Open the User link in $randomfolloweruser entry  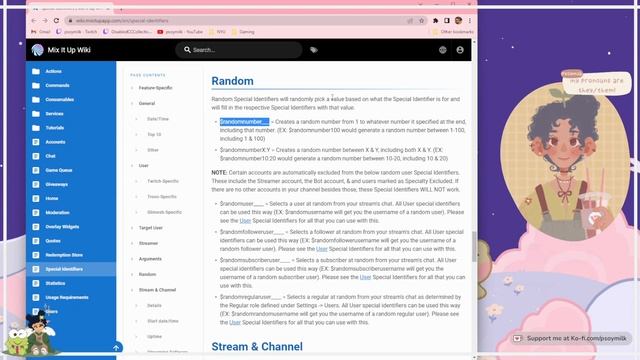tap(322, 249)
